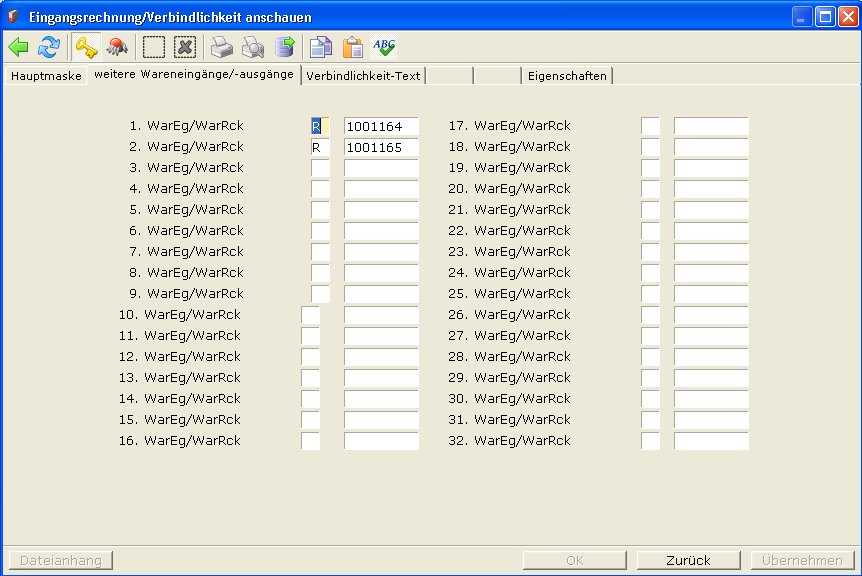This screenshot has height=576, width=862.
Task: Click the number field containing 1001165
Action: 381,147
